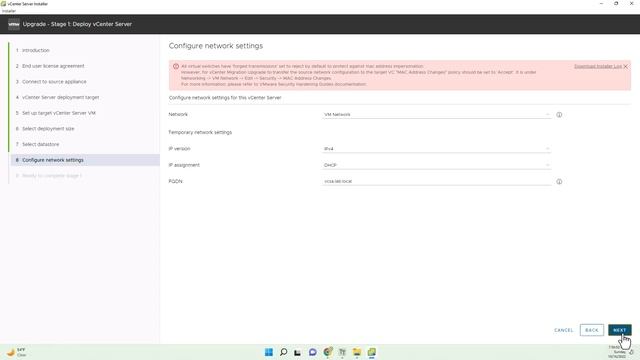Image resolution: width=640 pixels, height=360 pixels.
Task: Click the vmw logo in header bar
Action: pyautogui.click(x=13, y=24)
